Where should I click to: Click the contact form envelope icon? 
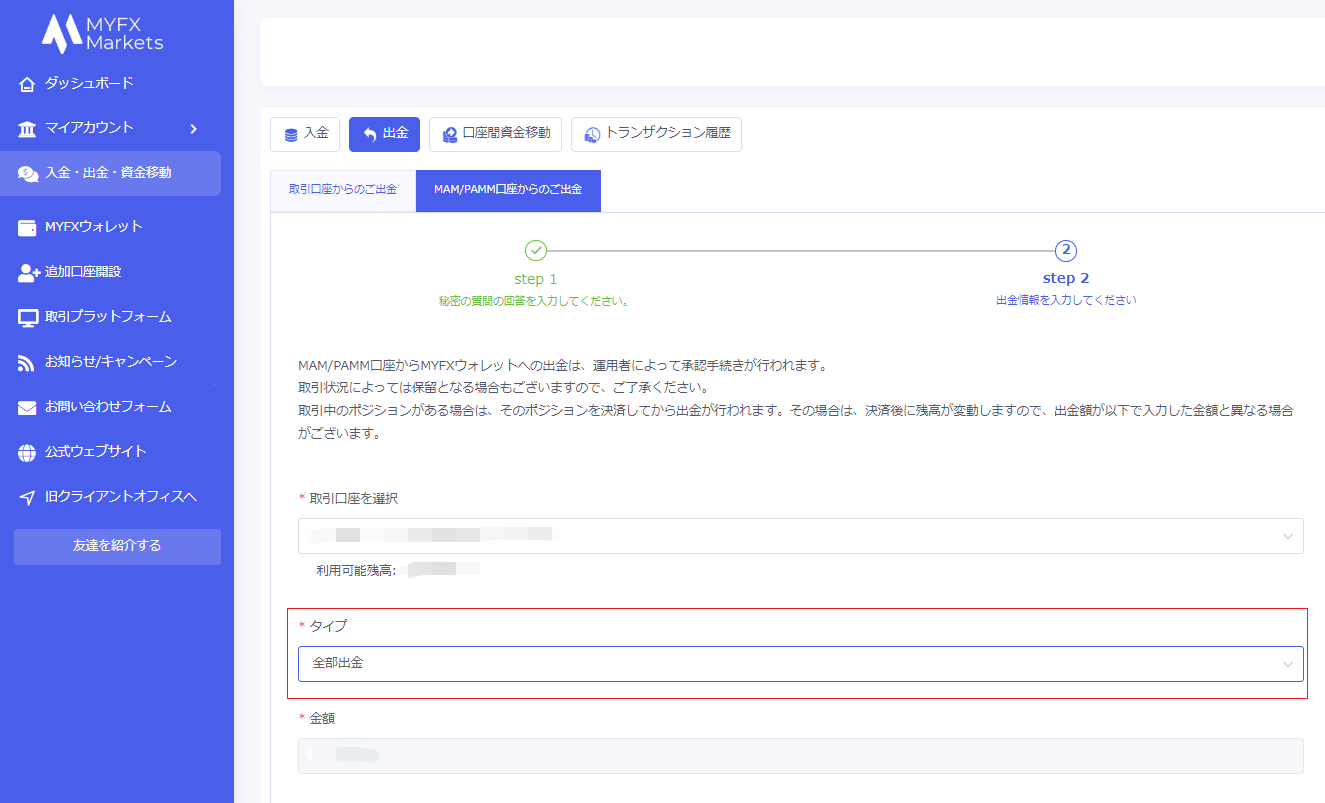(x=27, y=408)
